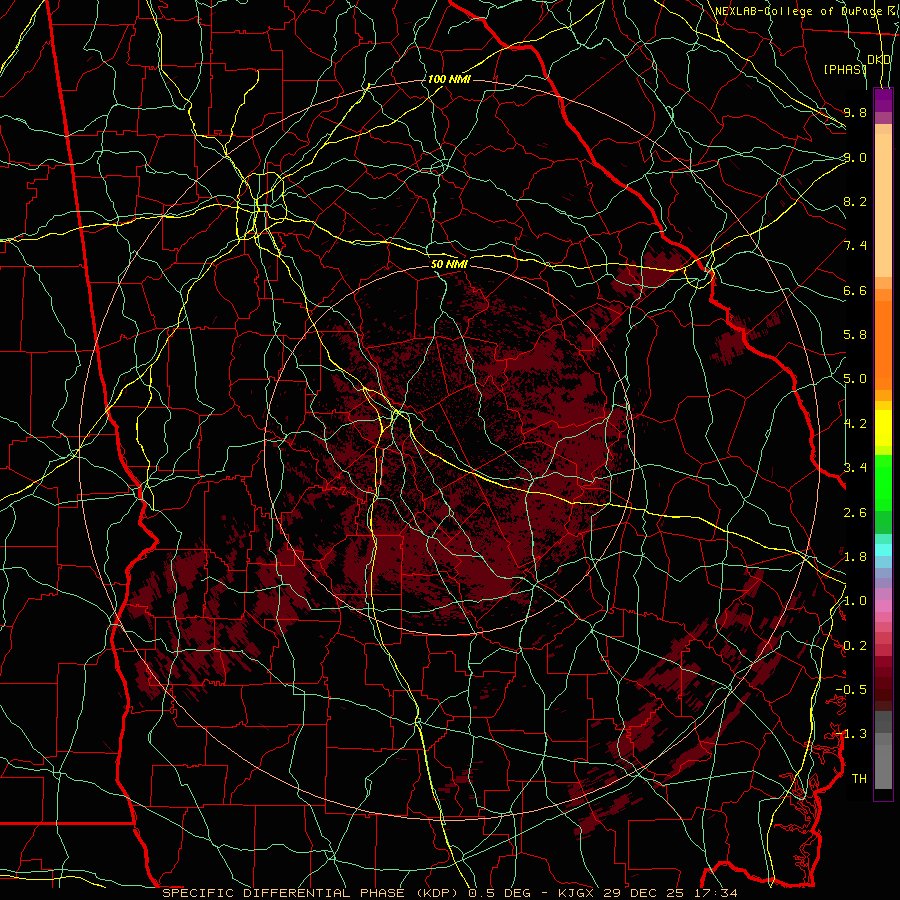Click the '17:34' timestamp in the caption
The height and width of the screenshot is (900, 900).
pyautogui.click(x=718, y=893)
